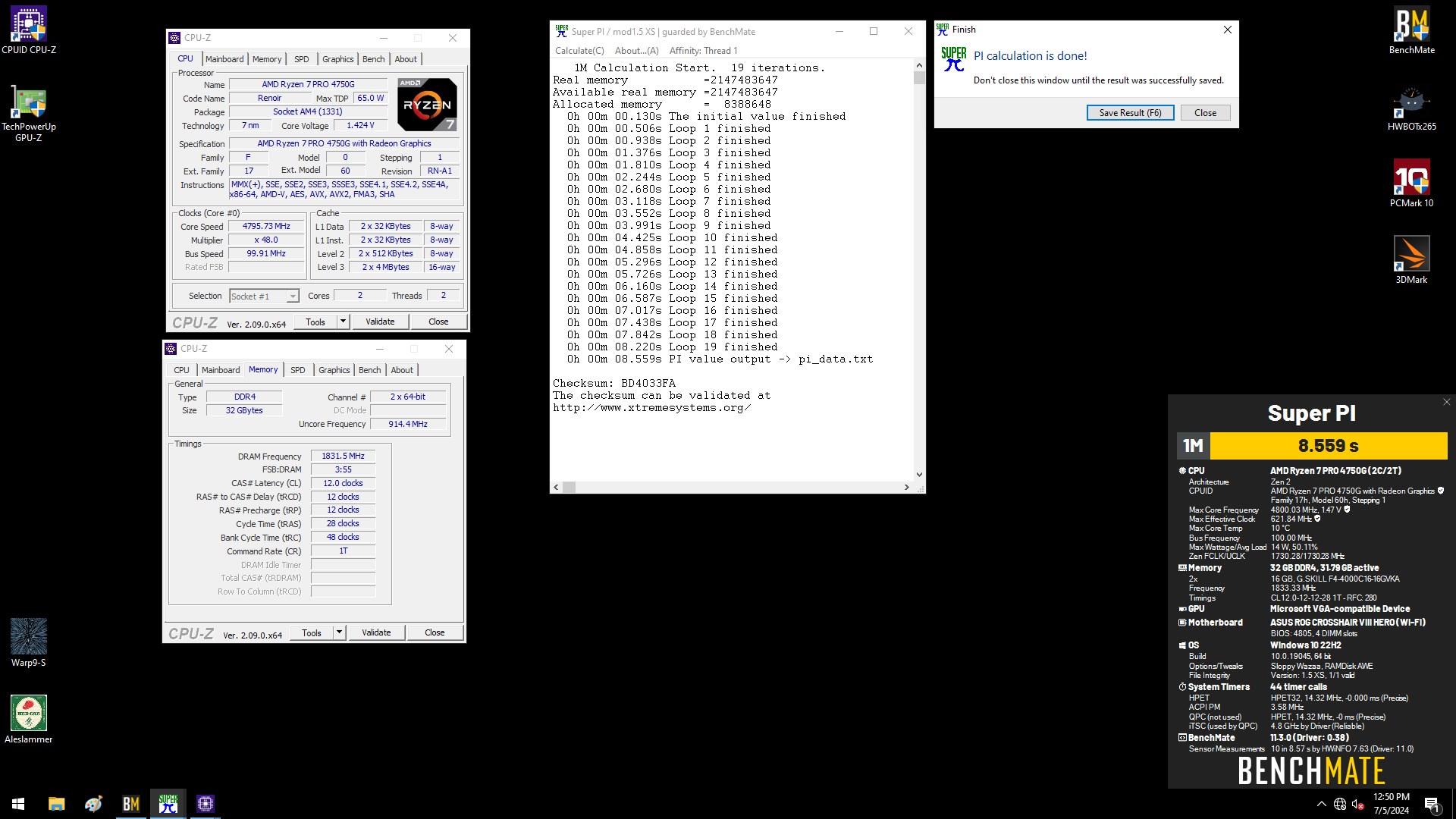Screen dimensions: 1456x819
Task: Switch to Mainboard tab in upper CPU-Z
Action: tap(224, 59)
